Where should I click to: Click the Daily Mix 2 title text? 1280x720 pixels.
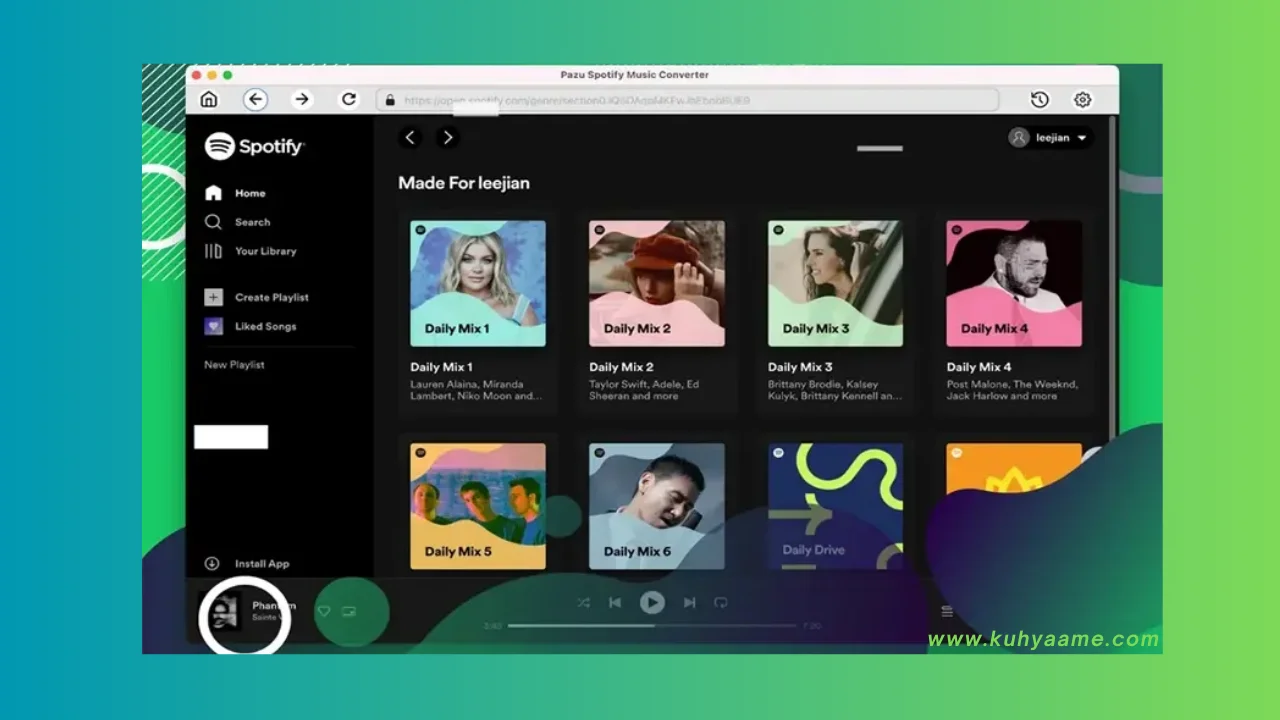tap(621, 367)
